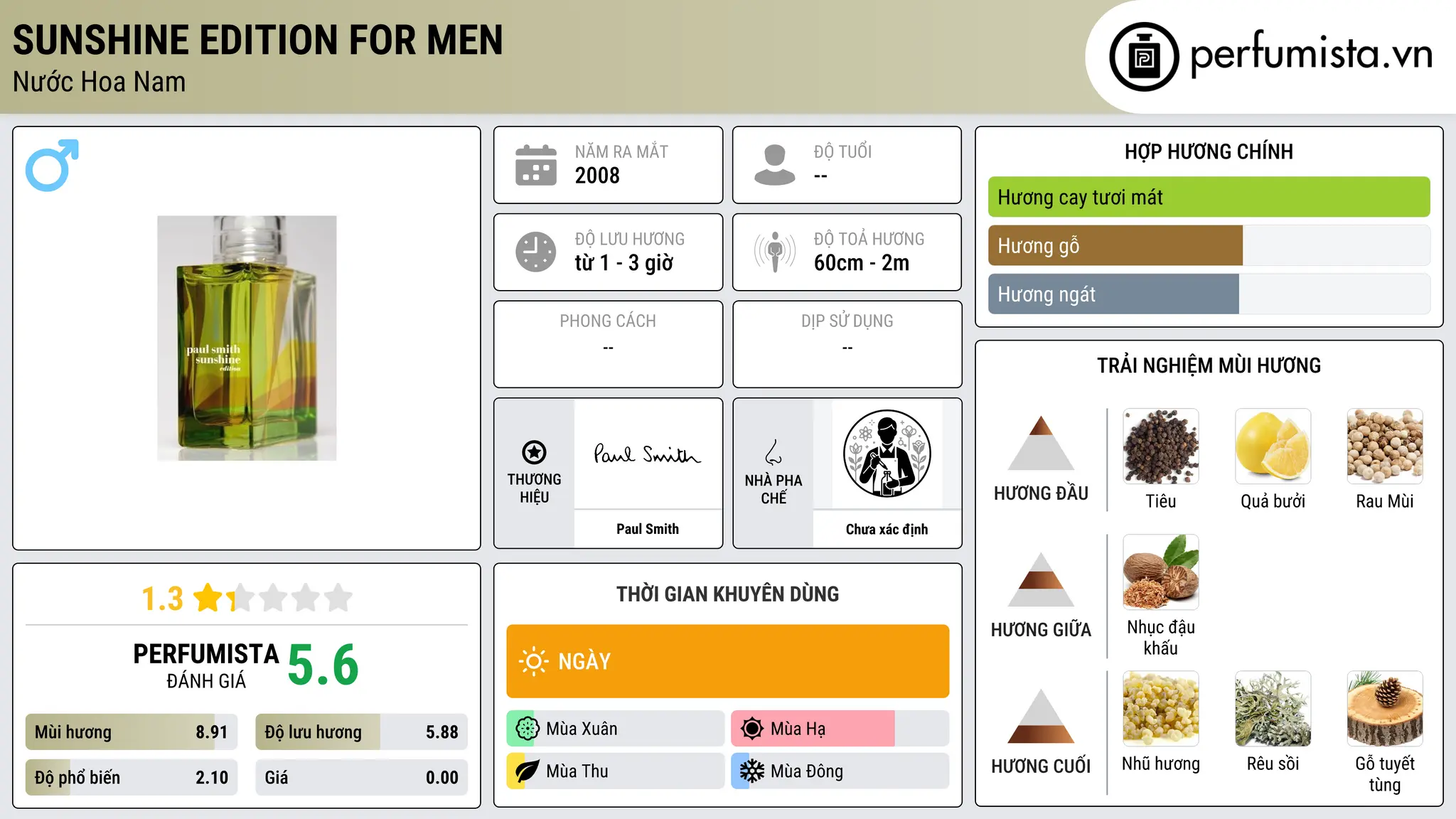Click the green 5.6 Perfumista score
Screen dimensions: 1456x819
click(323, 665)
